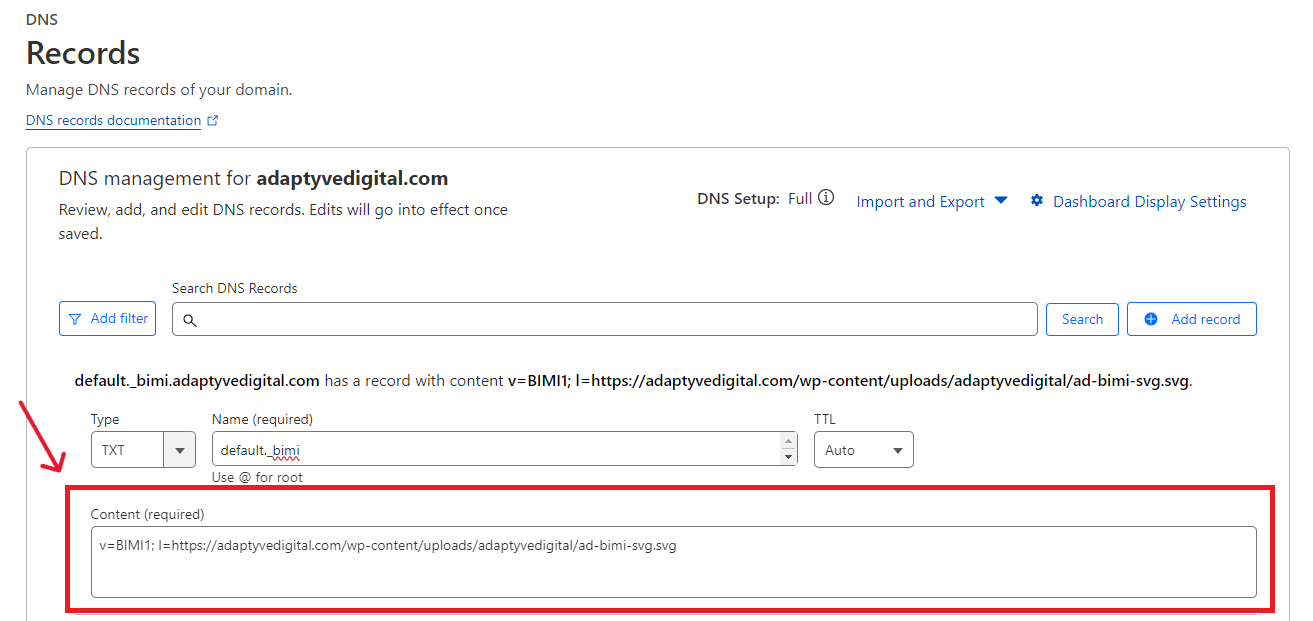This screenshot has width=1313, height=621.
Task: Open the Type dropdown showing TXT
Action: coord(127,450)
